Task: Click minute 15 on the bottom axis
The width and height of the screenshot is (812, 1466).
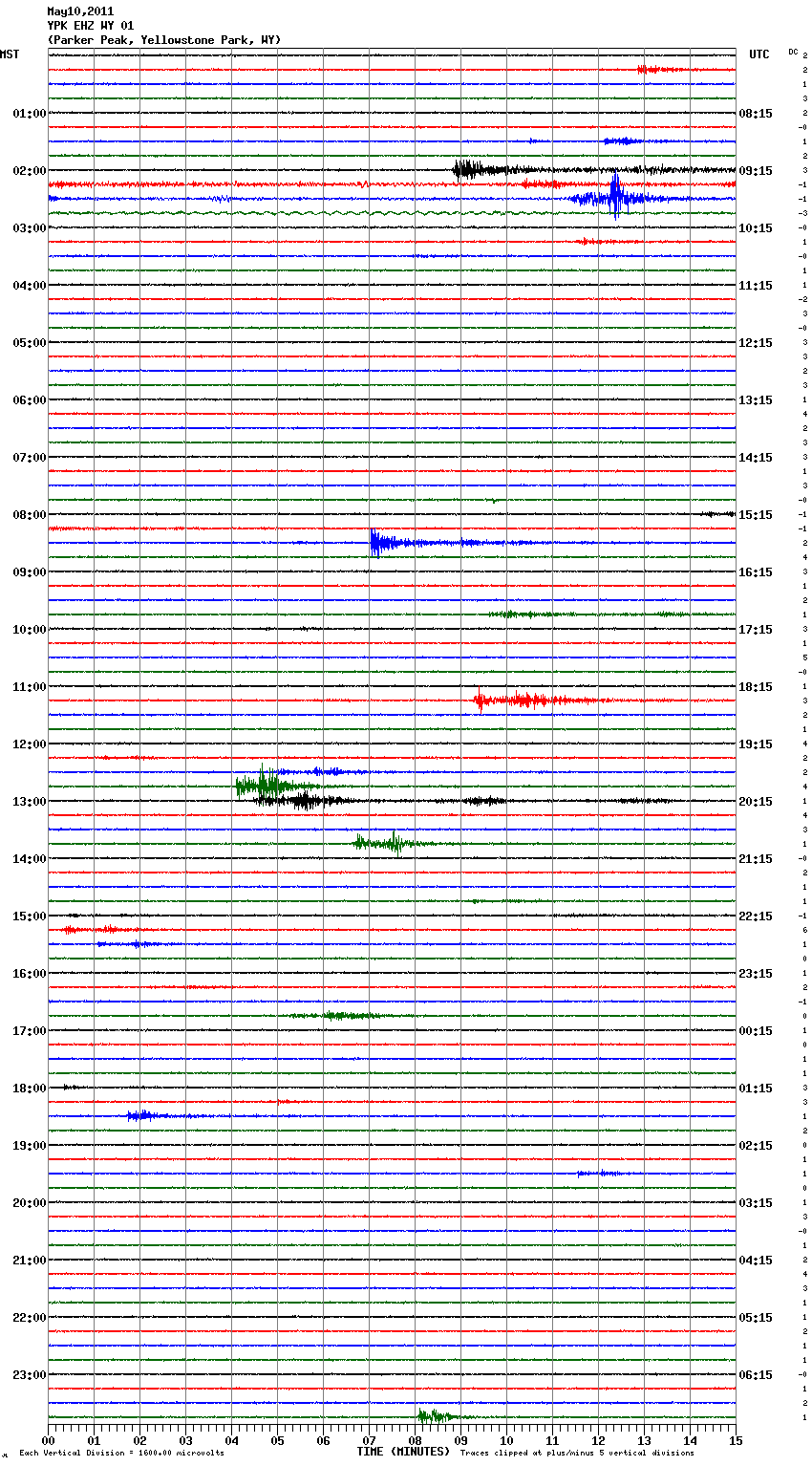Action: (x=736, y=1440)
